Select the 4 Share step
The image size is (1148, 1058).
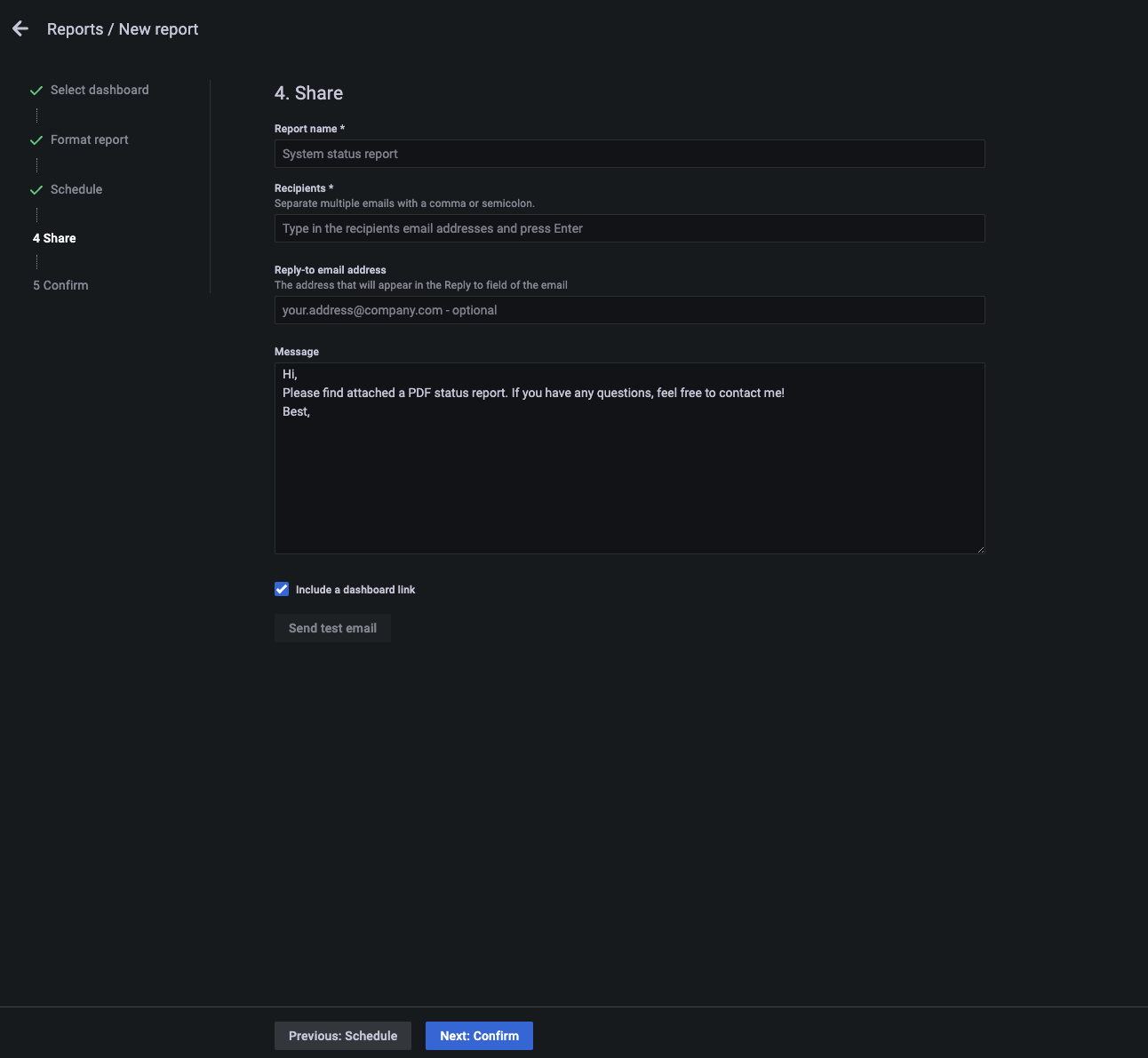(54, 239)
